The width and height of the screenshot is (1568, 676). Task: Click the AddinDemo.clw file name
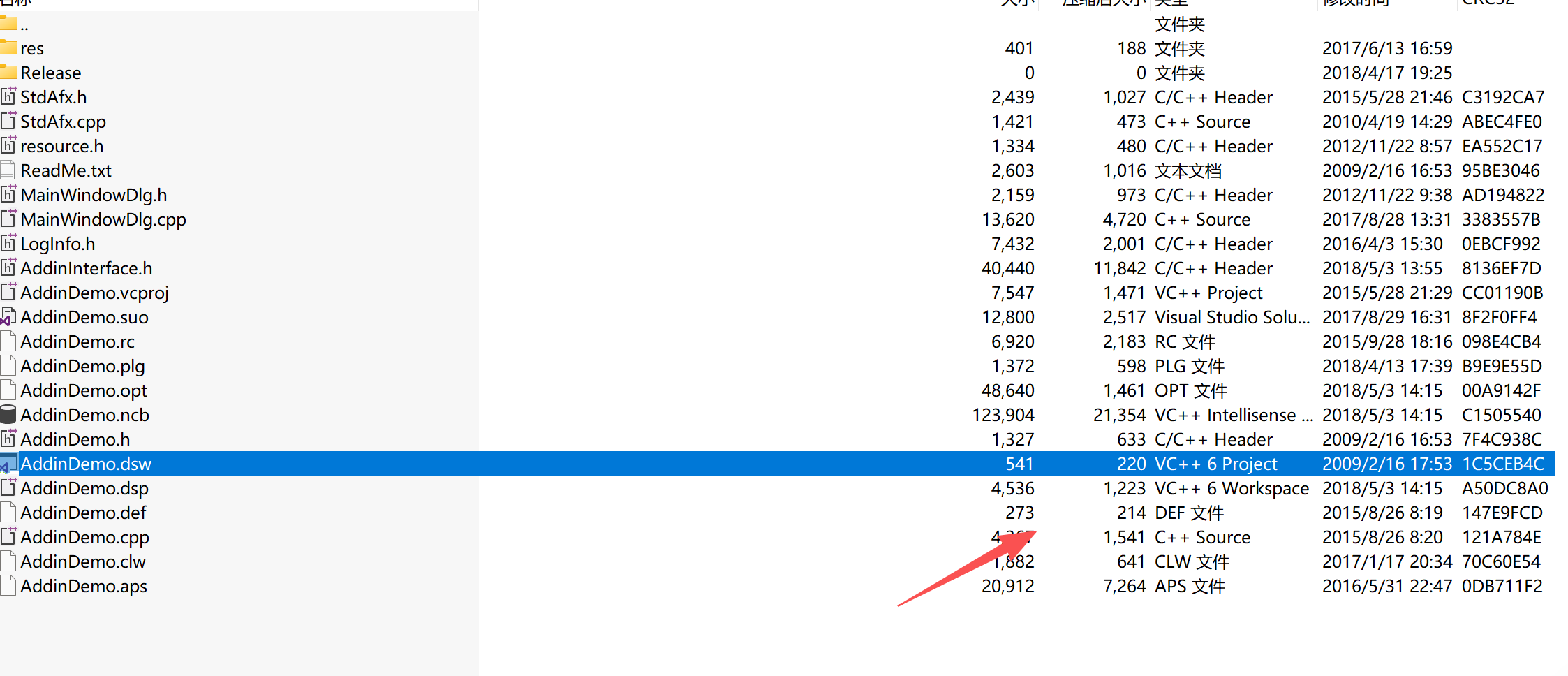click(x=83, y=561)
